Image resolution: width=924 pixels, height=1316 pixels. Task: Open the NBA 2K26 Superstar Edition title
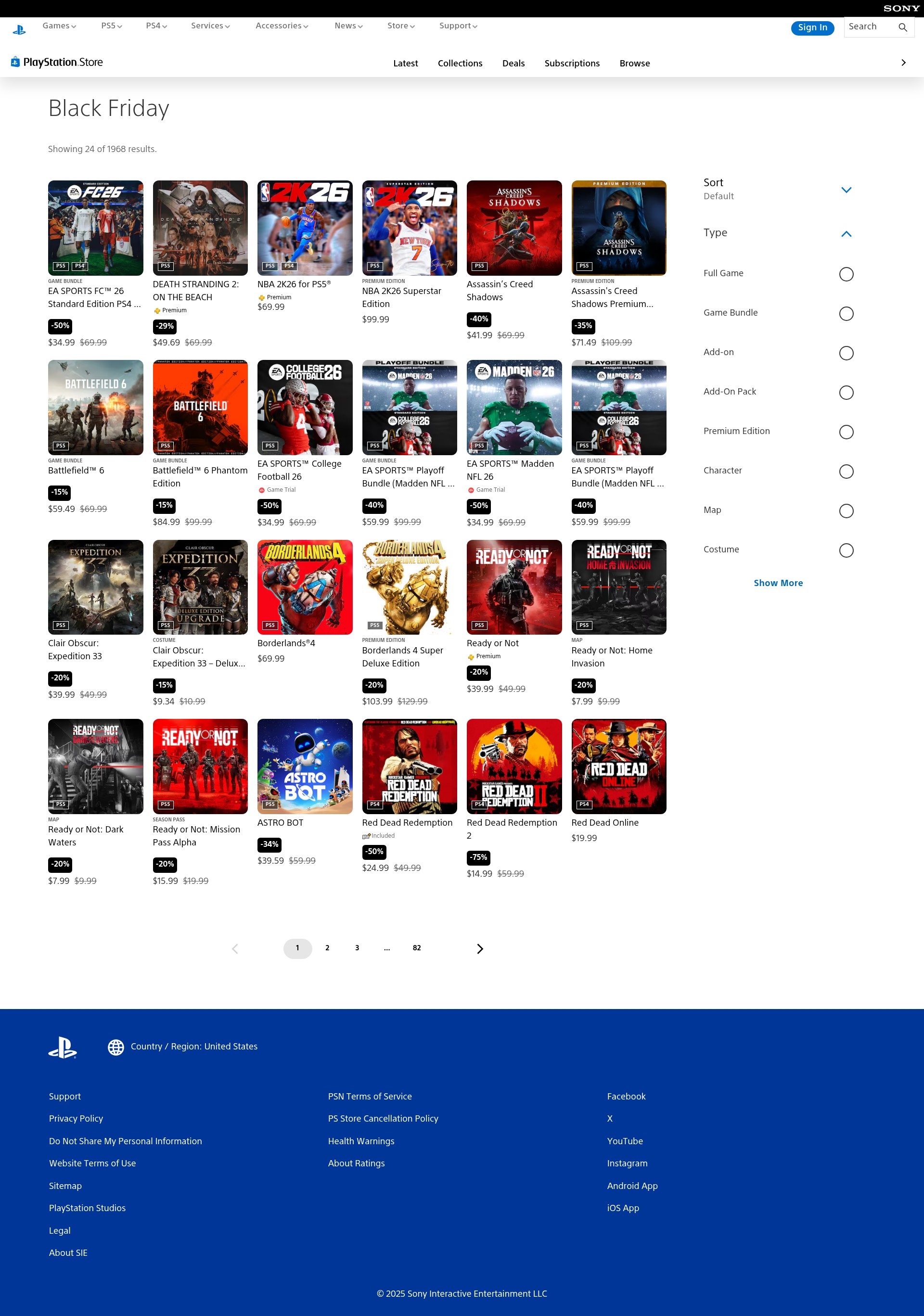tap(401, 297)
